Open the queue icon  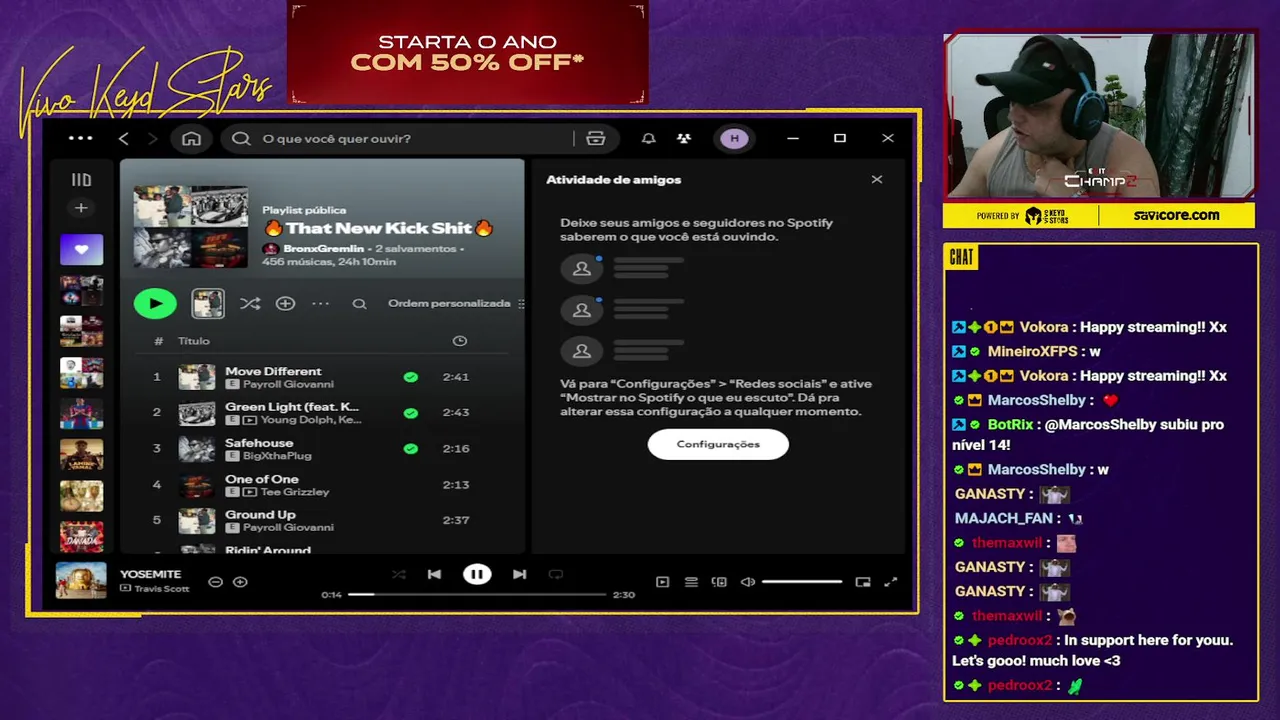point(691,582)
